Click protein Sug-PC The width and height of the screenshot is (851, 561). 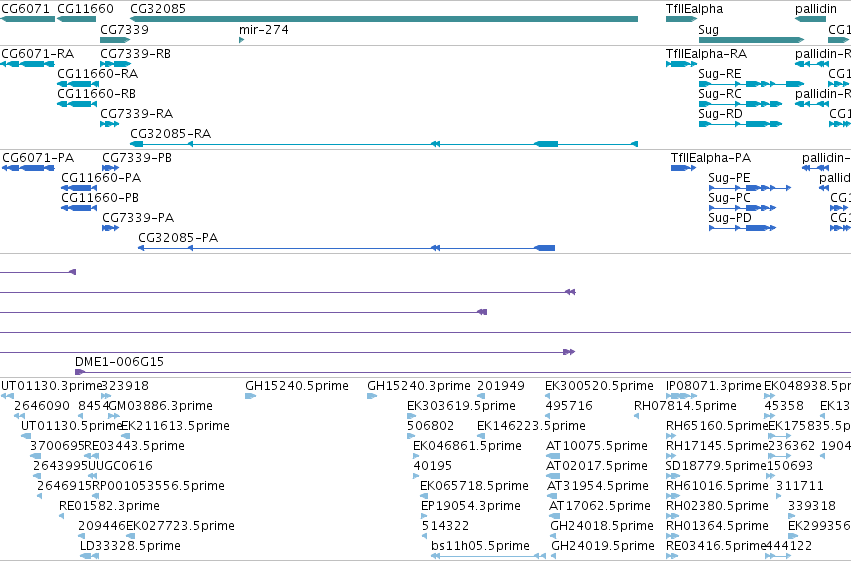[729, 197]
